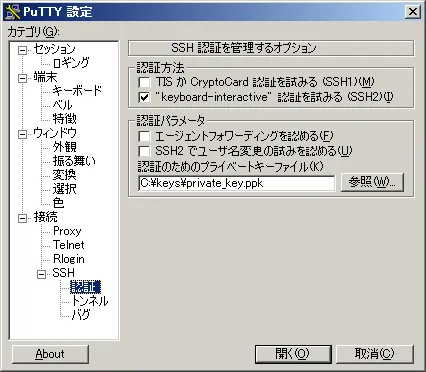Viewport: 426px width, 372px height.
Task: Click 参照(W)... browse button
Action: (372, 182)
